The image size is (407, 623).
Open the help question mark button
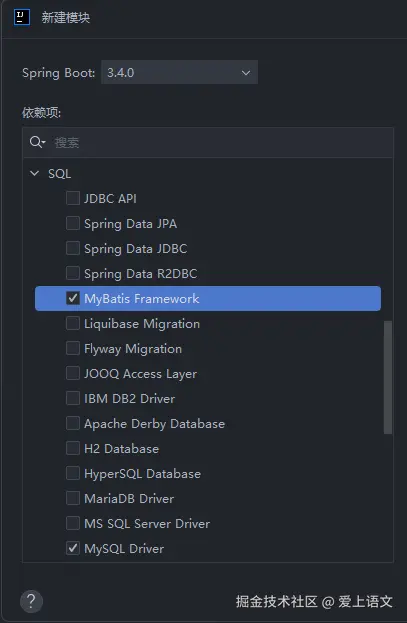(31, 601)
